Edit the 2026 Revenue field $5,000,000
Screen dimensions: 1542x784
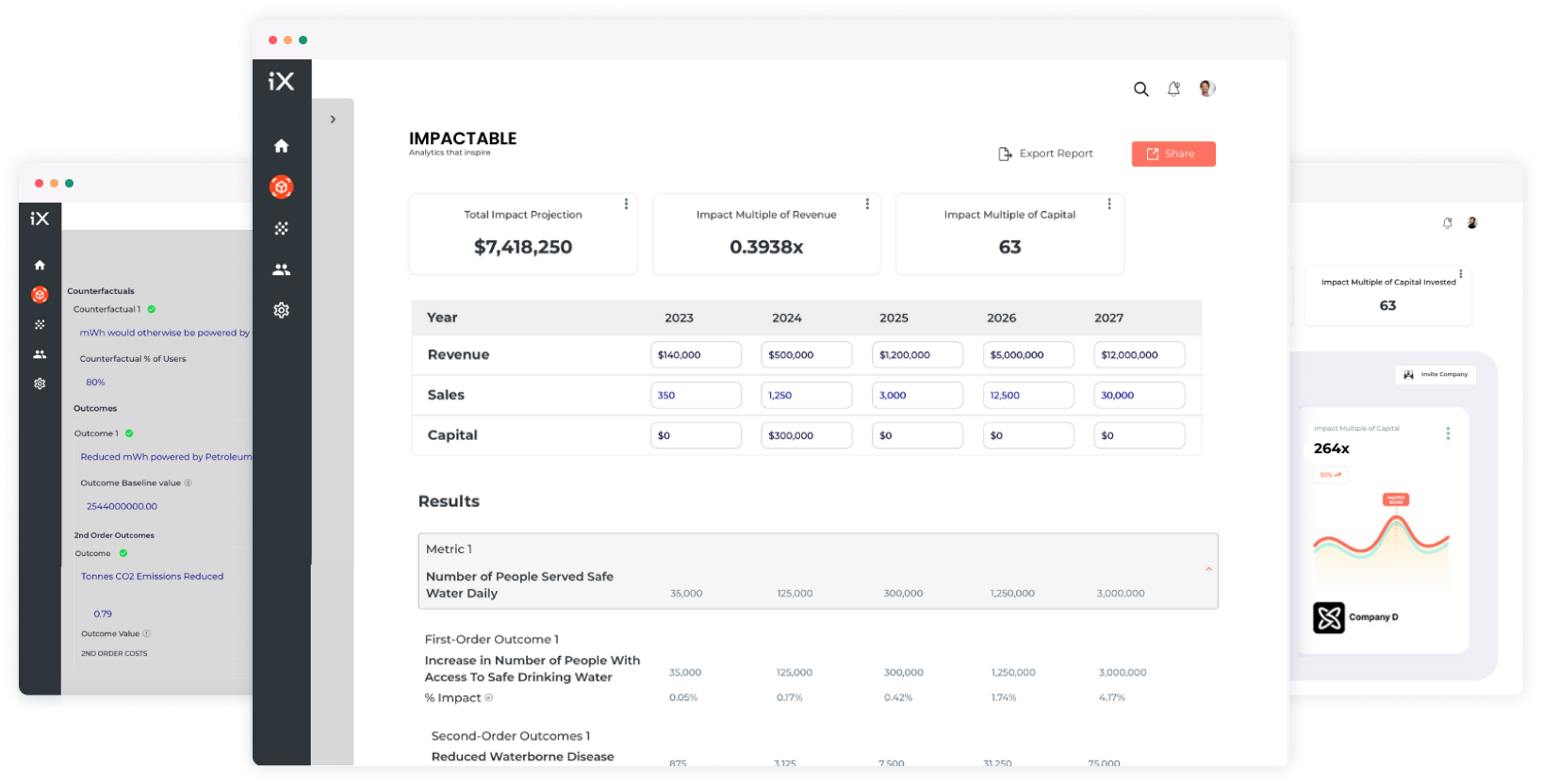click(x=1028, y=355)
